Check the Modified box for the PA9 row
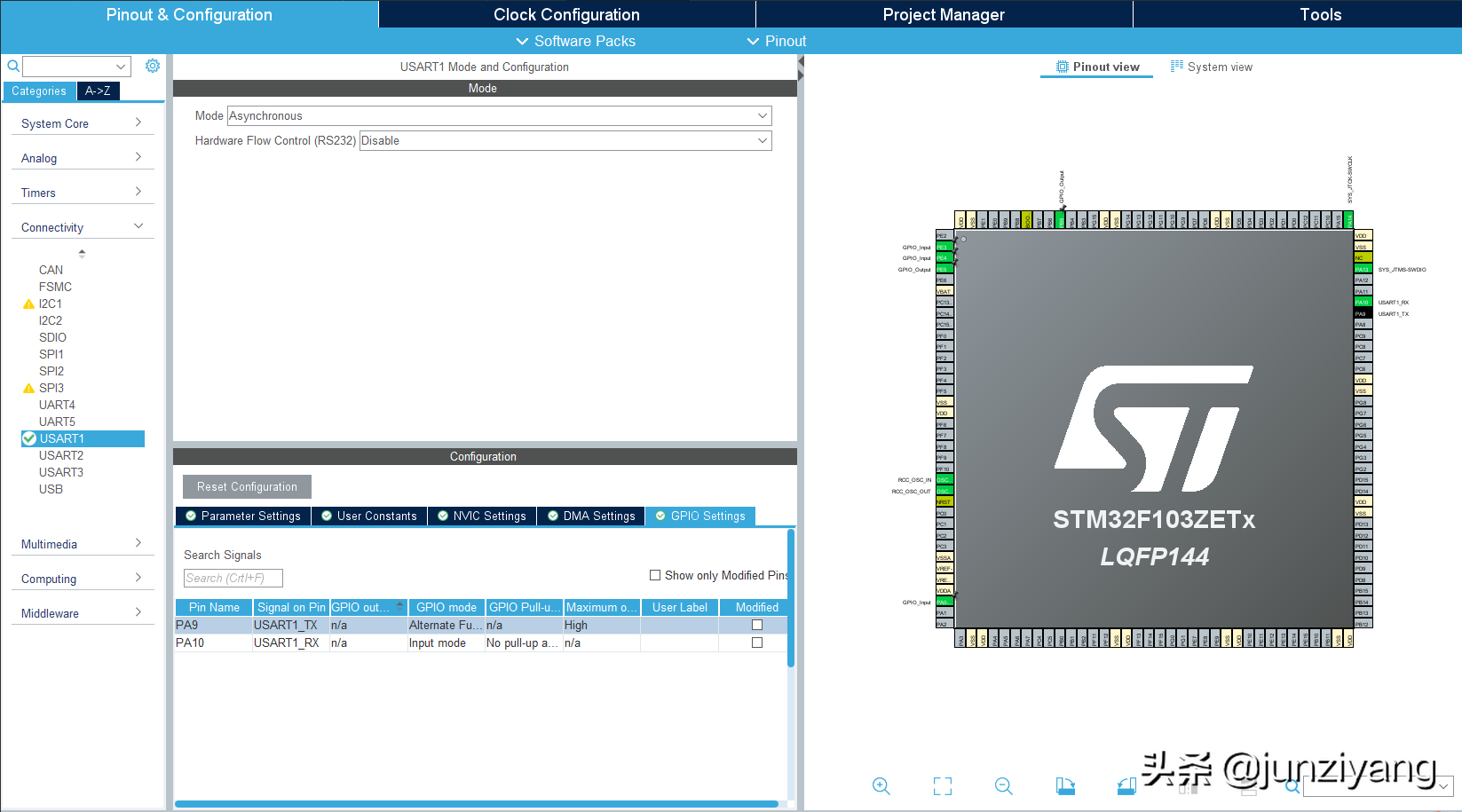This screenshot has width=1462, height=812. 757,625
